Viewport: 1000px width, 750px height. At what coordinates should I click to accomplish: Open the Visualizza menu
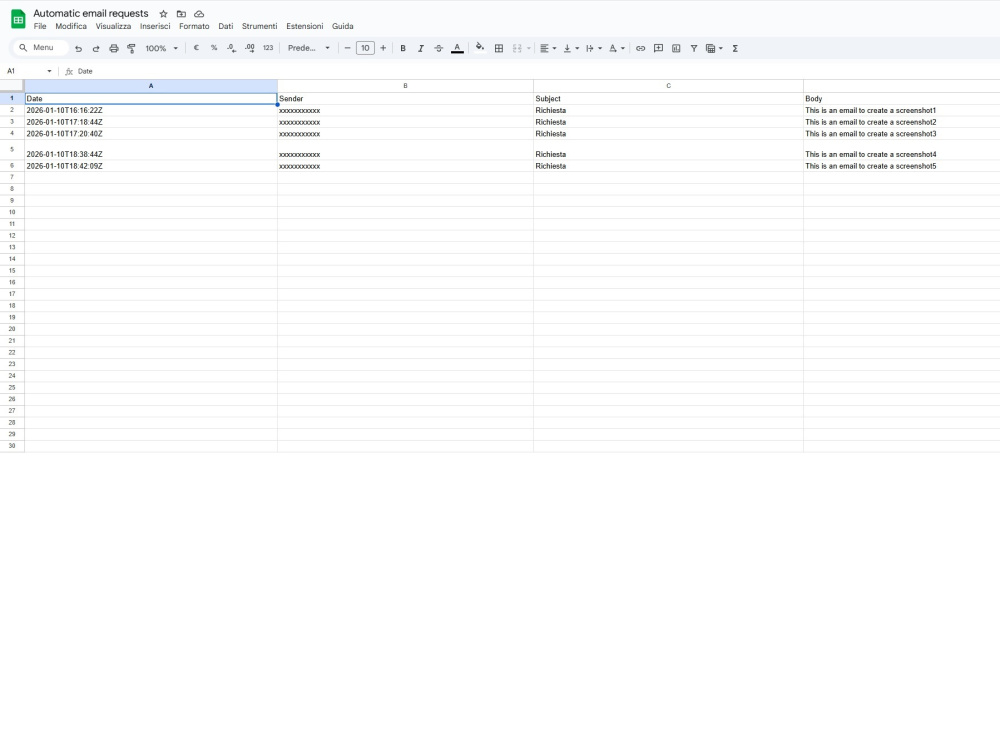tap(114, 27)
